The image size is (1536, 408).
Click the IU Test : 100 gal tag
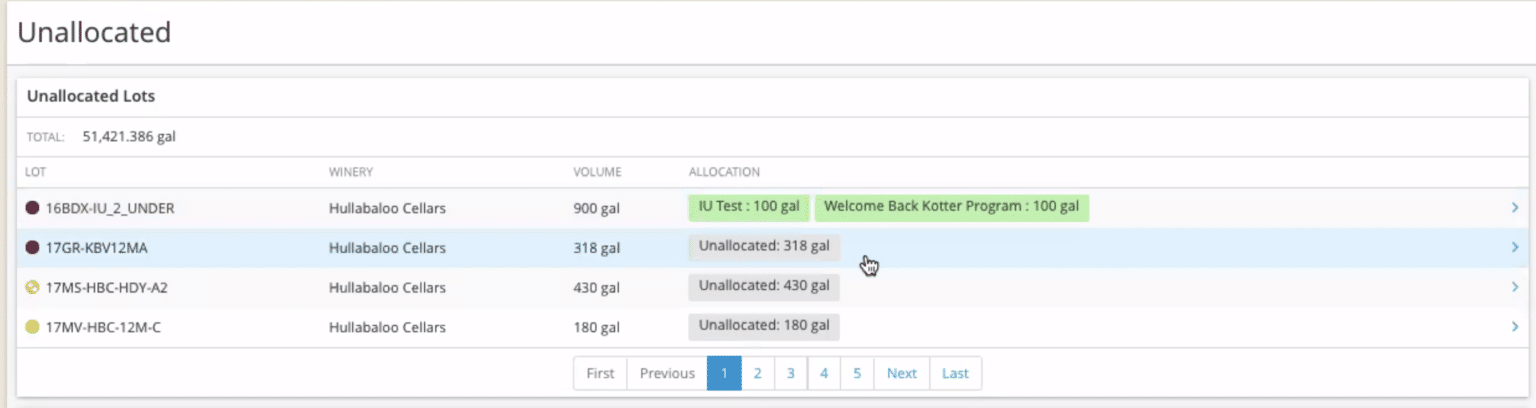tap(749, 207)
